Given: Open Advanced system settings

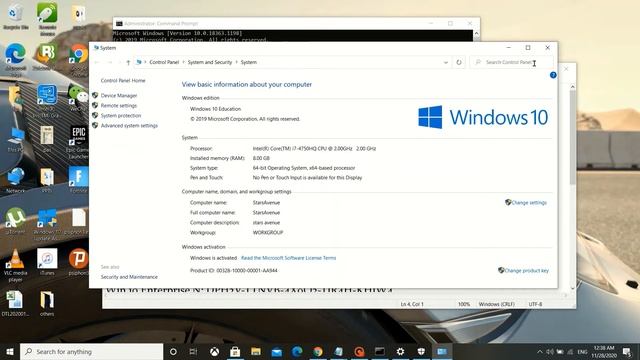Looking at the screenshot, I should pos(129,126).
